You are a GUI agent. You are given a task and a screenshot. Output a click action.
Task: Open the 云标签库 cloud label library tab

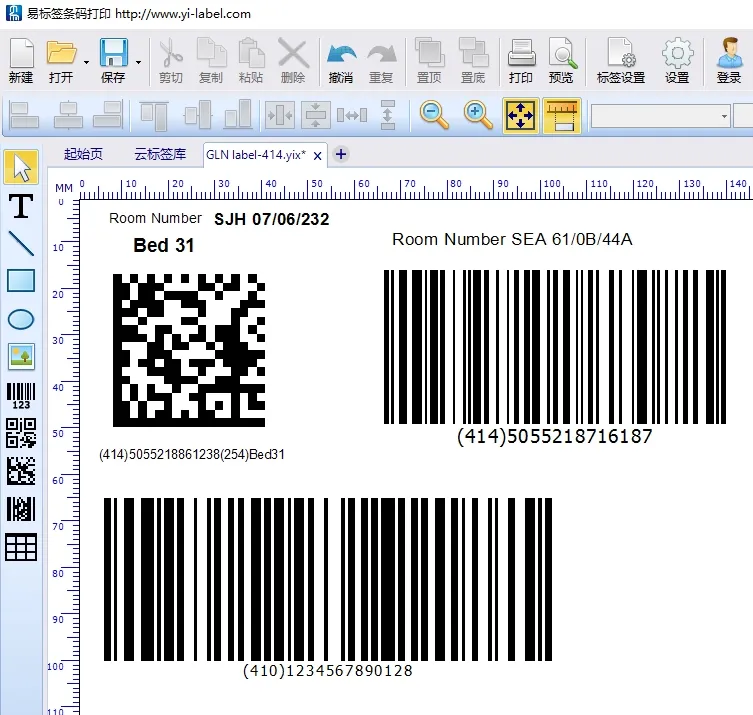coord(160,154)
